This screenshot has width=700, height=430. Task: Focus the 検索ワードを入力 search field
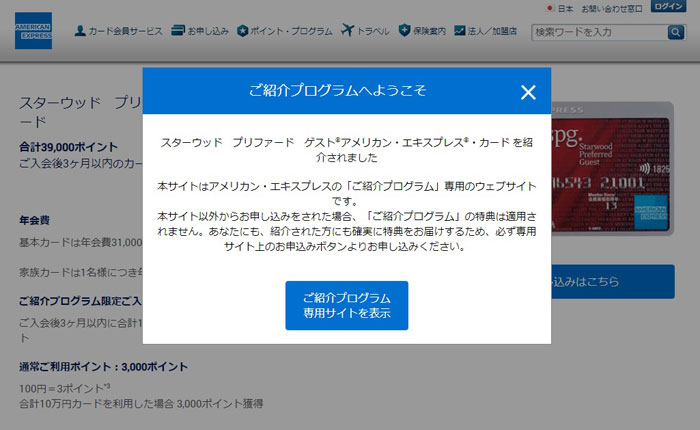pyautogui.click(x=599, y=32)
